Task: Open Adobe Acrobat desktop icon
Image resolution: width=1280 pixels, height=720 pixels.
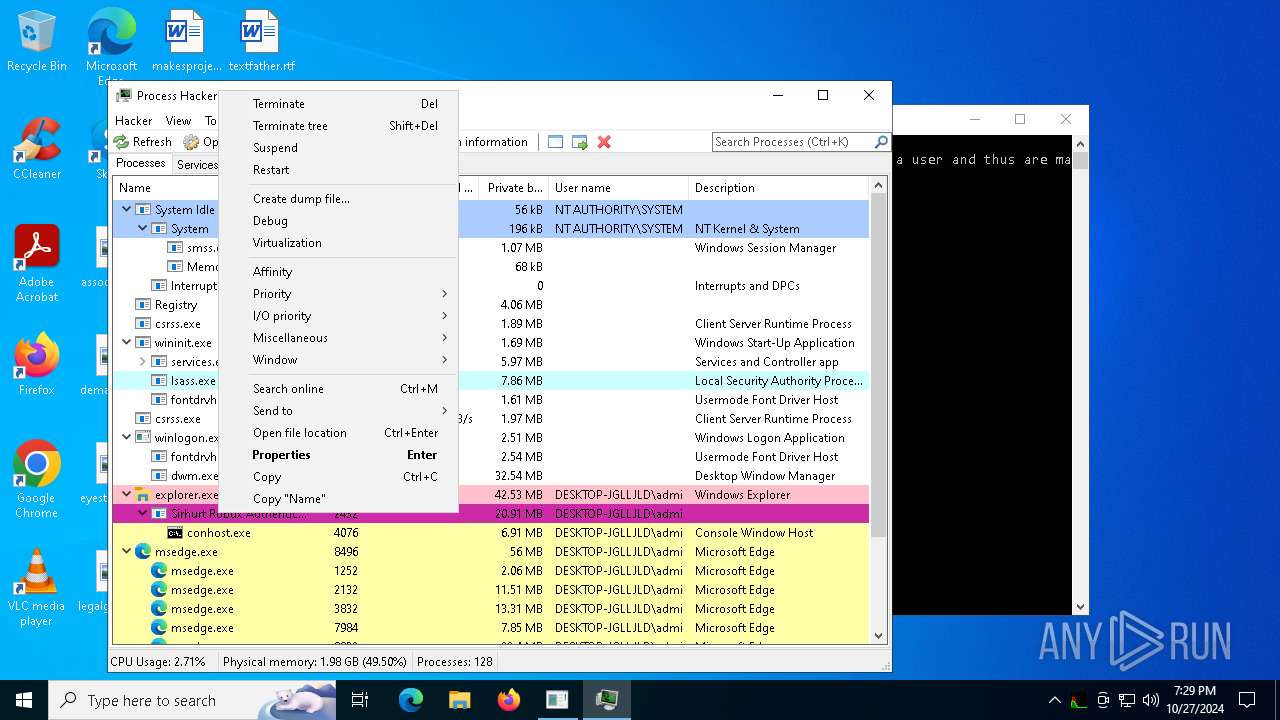Action: [37, 264]
